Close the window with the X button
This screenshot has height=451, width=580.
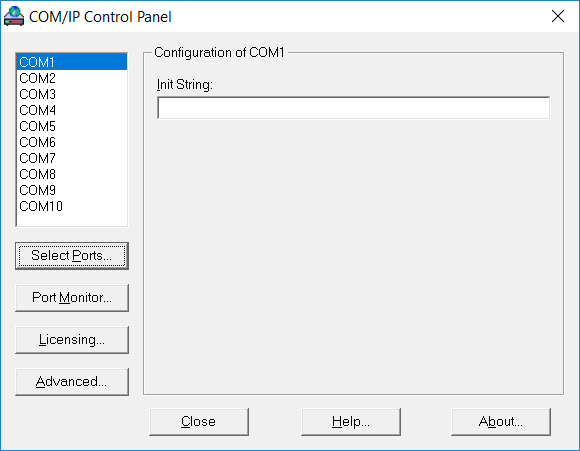click(x=557, y=16)
